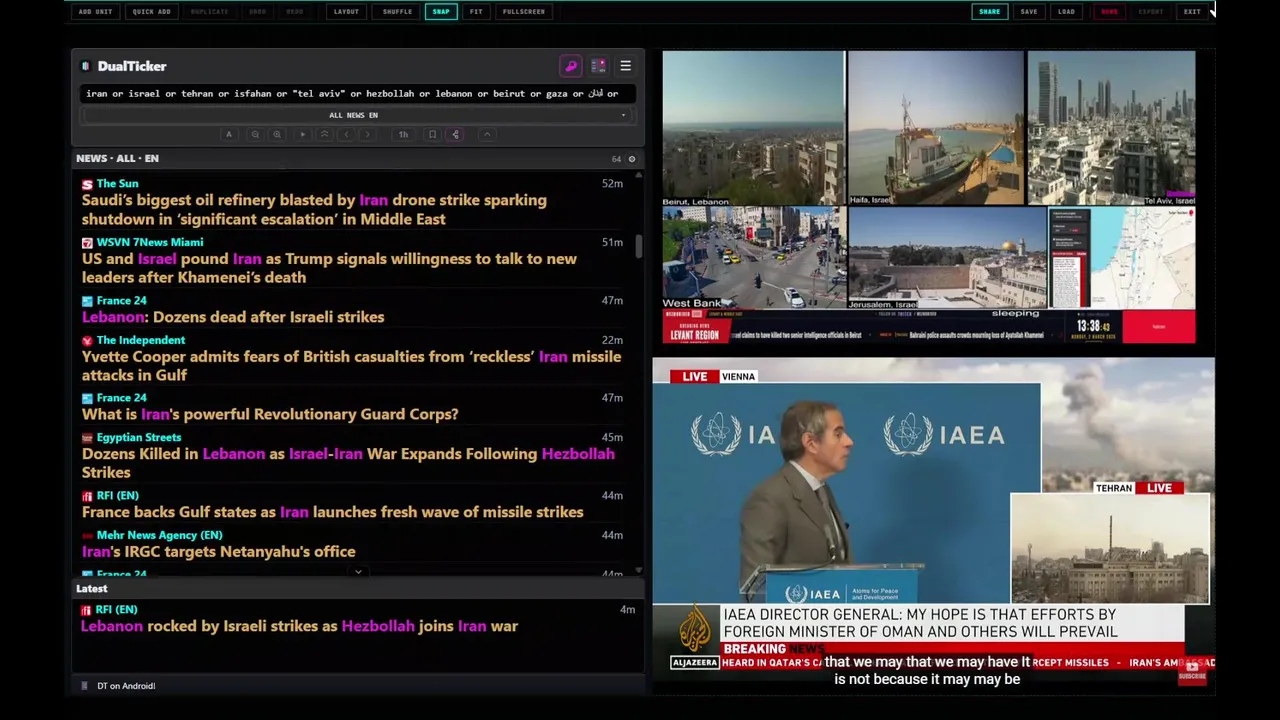The height and width of the screenshot is (720, 1280).
Task: Click icon beside DT on Android
Action: [x=85, y=686]
